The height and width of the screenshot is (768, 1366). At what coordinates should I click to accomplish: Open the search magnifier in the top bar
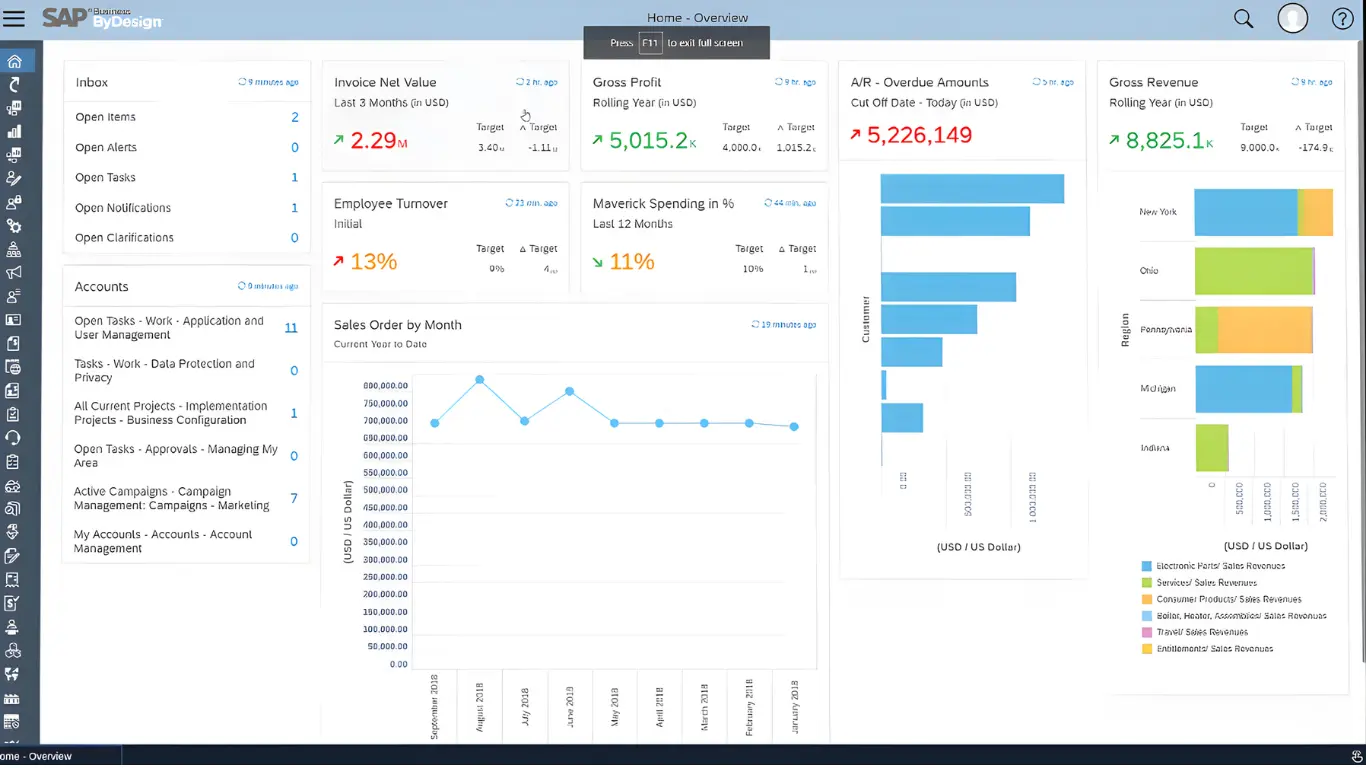[1242, 18]
